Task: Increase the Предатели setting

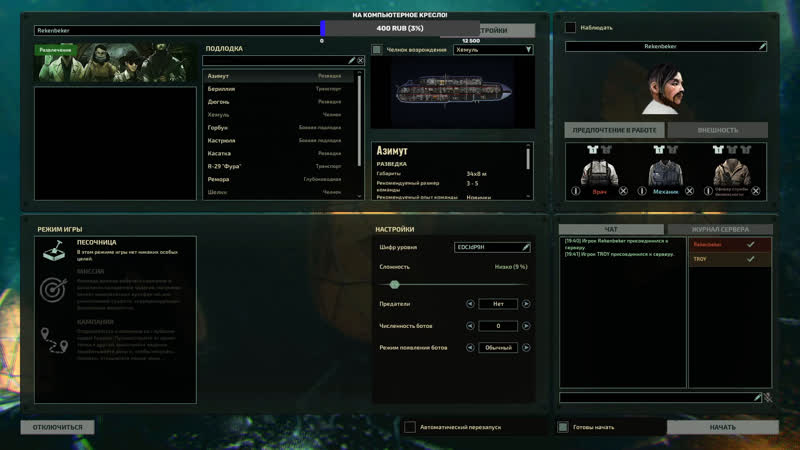Action: click(x=526, y=304)
